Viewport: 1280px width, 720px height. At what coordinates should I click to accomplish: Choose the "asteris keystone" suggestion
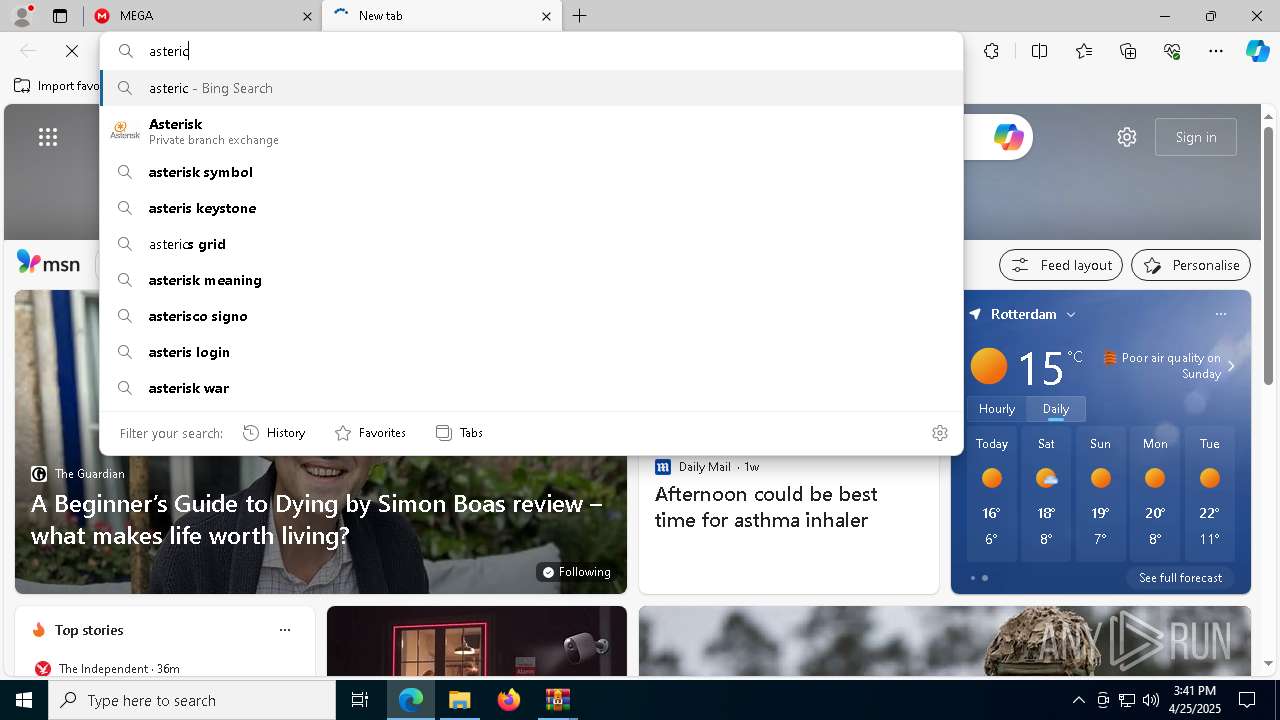[531, 208]
